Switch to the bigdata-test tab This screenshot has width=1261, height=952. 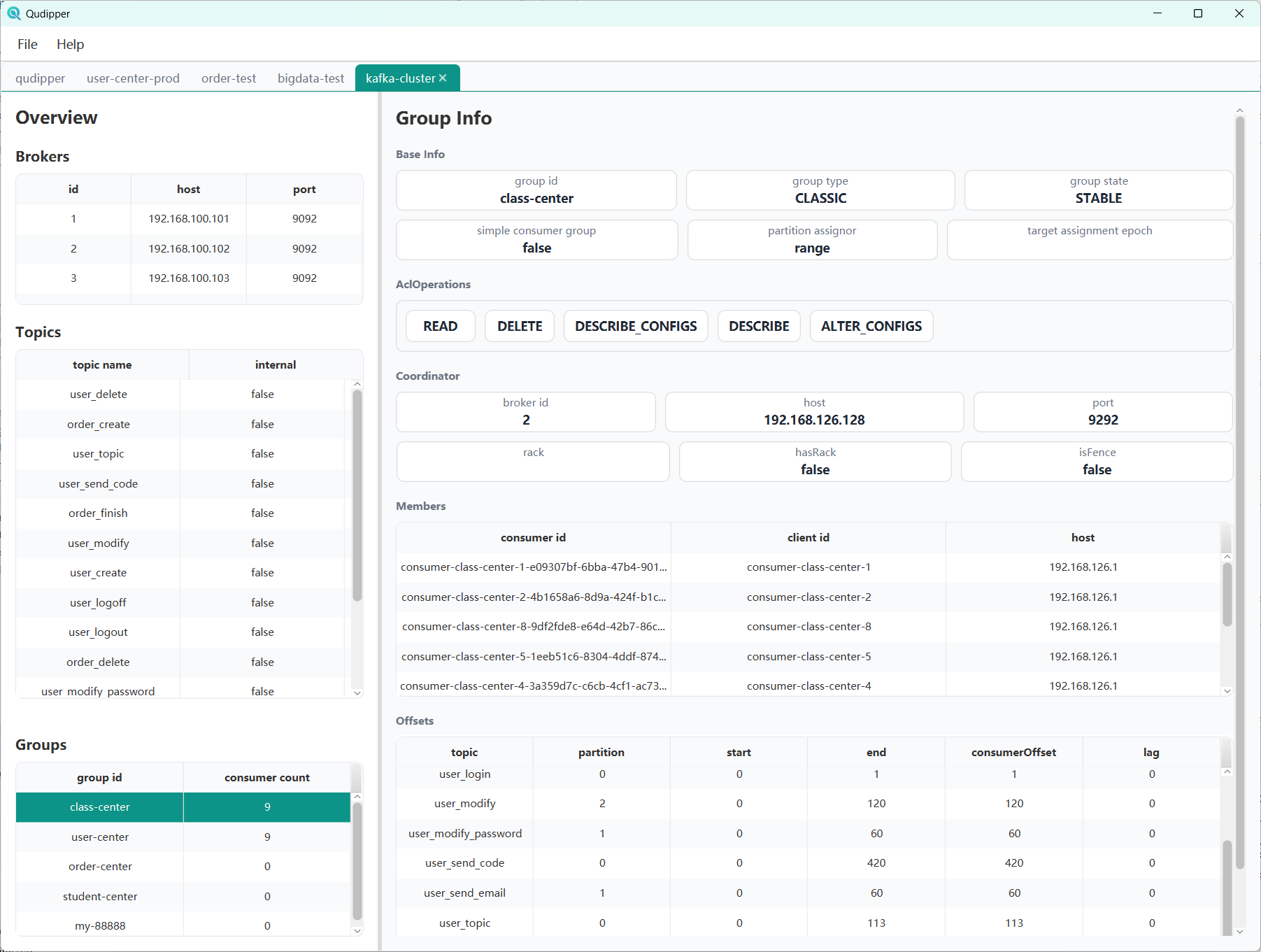pyautogui.click(x=311, y=78)
